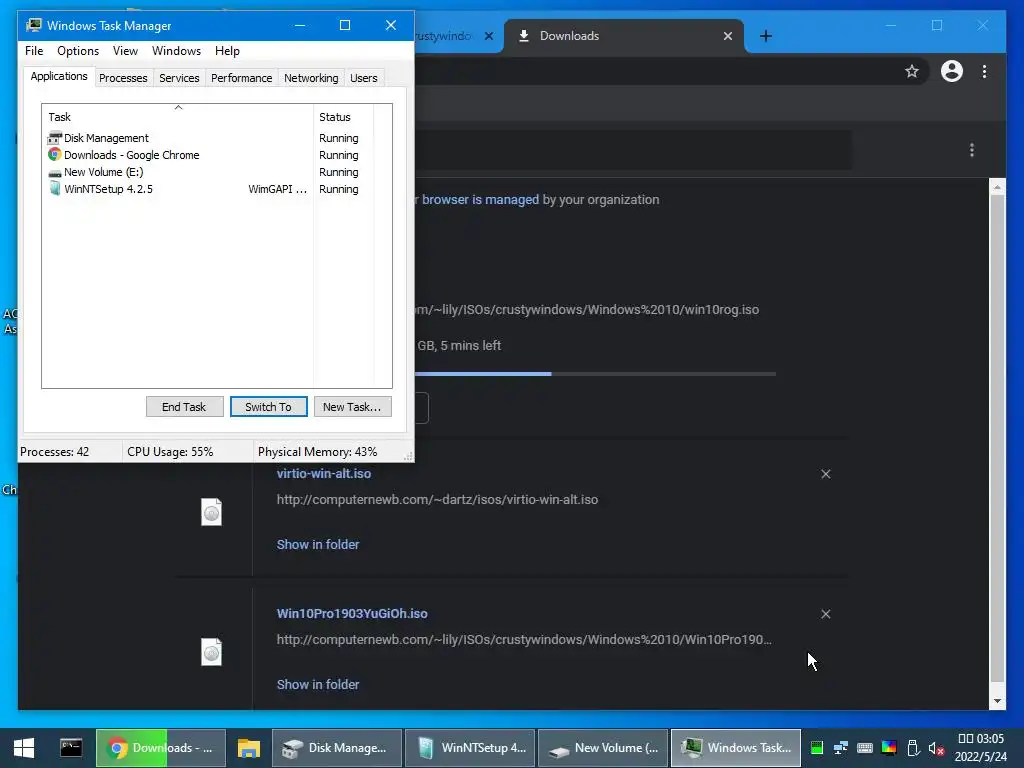Viewport: 1024px width, 768px height.
Task: Switch to the Processes tab
Action: (123, 78)
